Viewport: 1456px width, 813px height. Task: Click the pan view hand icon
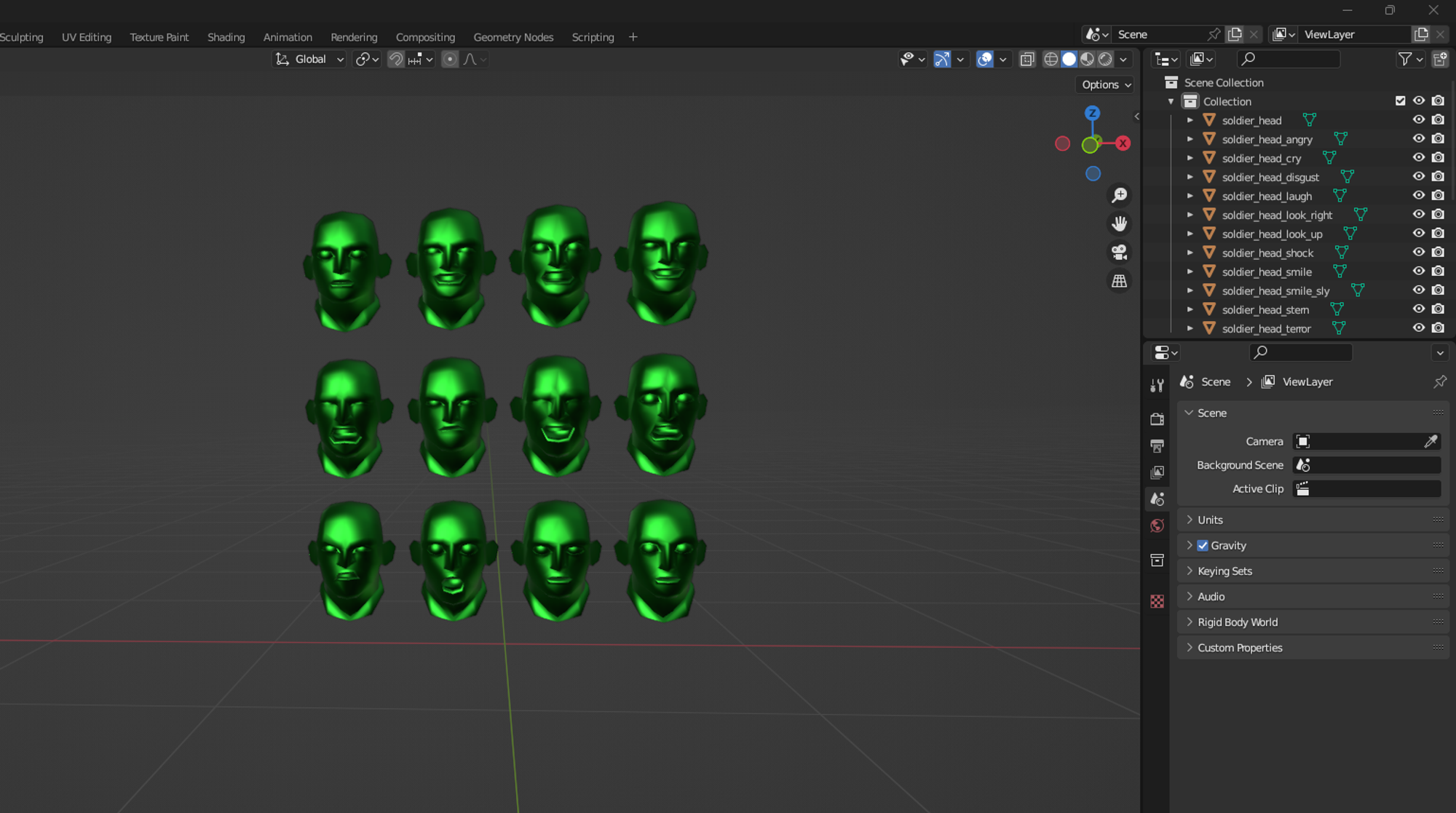click(x=1119, y=223)
